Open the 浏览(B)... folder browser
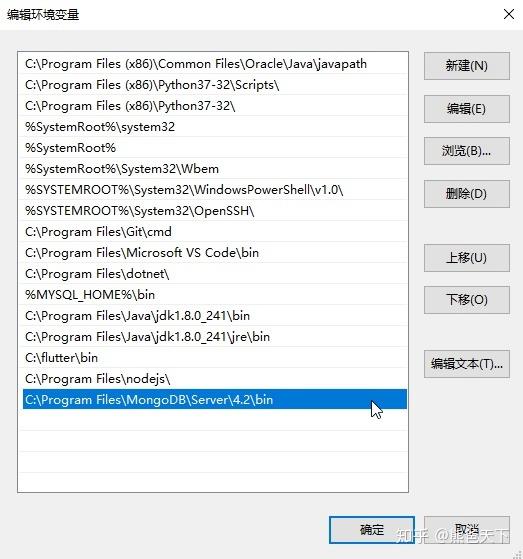Image resolution: width=523 pixels, height=559 pixels. (x=467, y=151)
